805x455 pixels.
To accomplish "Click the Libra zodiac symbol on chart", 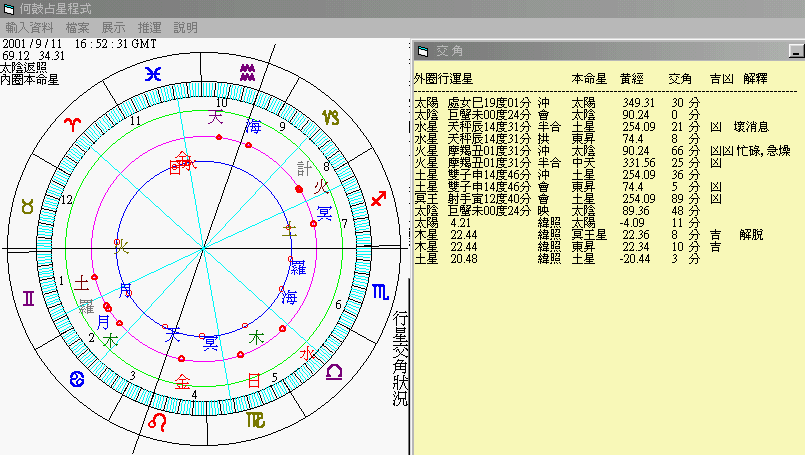I will click(334, 372).
